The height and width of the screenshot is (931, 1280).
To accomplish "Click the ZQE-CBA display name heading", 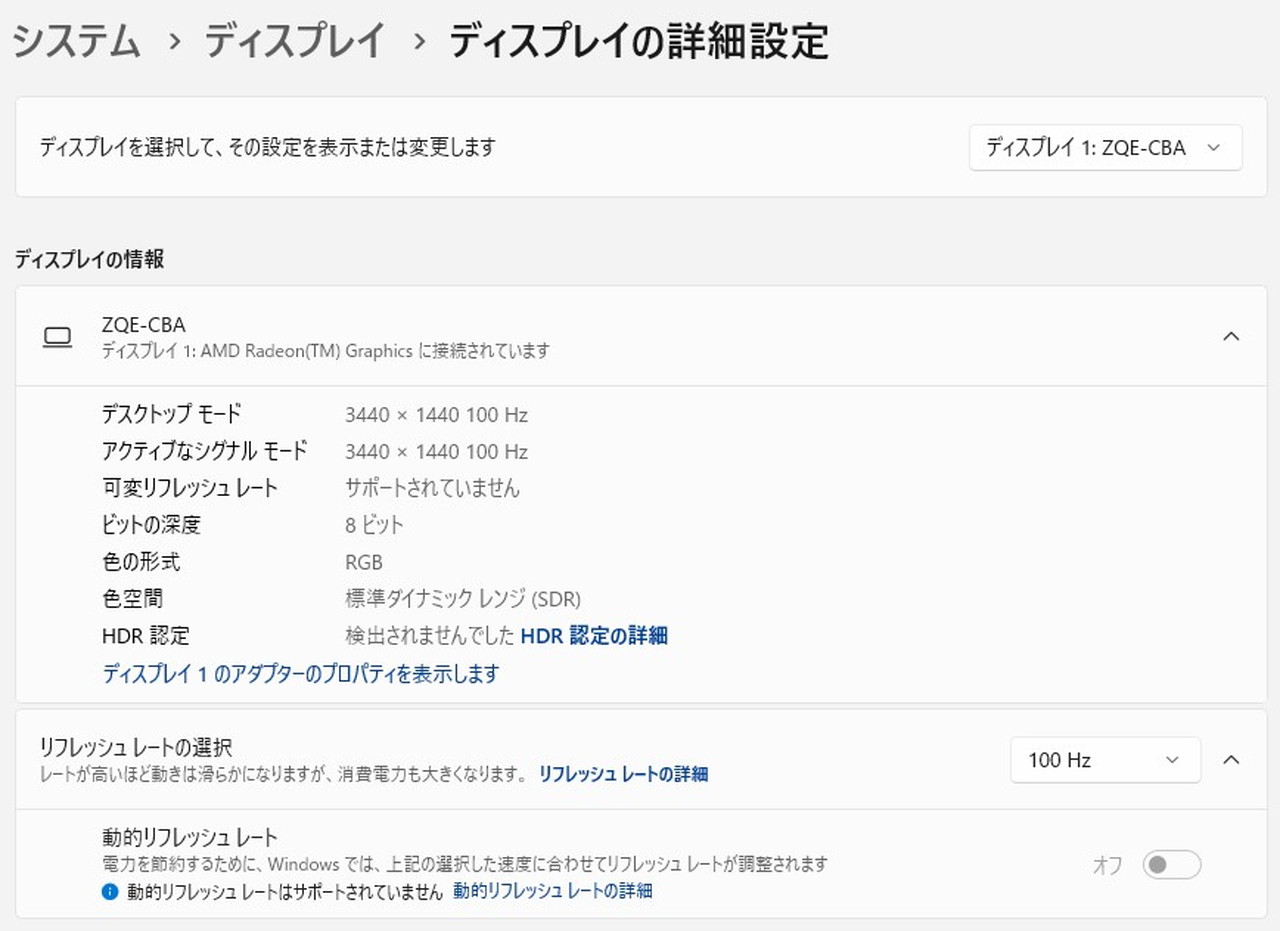I will pyautogui.click(x=143, y=325).
